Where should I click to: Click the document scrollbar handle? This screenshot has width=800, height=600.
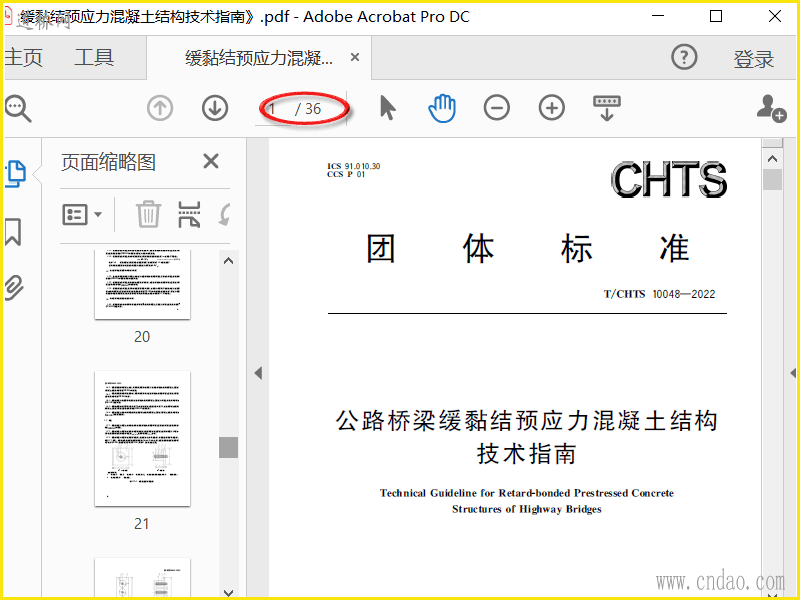pyautogui.click(x=772, y=180)
